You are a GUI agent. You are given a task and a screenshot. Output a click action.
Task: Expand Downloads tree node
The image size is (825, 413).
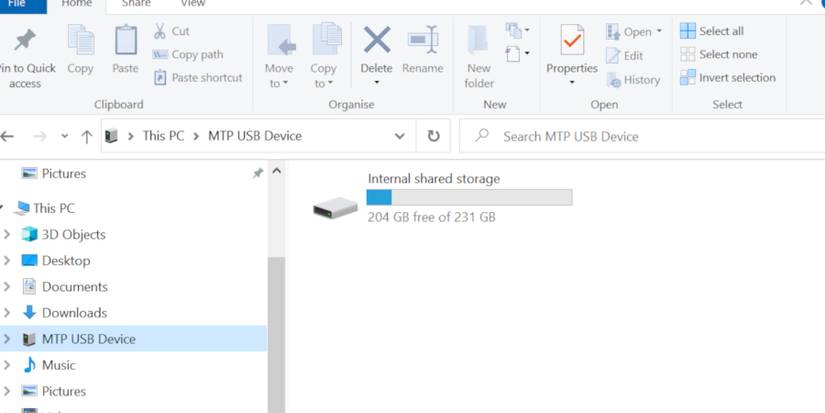[7, 313]
